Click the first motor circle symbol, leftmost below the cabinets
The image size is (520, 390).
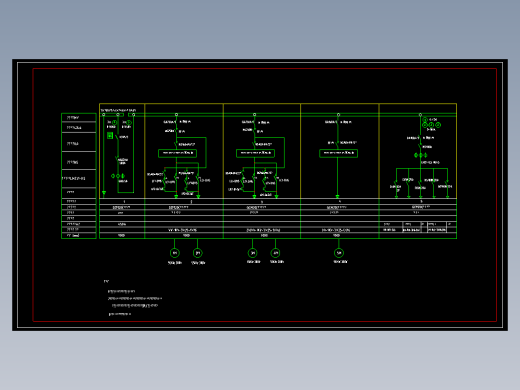[x=175, y=253]
